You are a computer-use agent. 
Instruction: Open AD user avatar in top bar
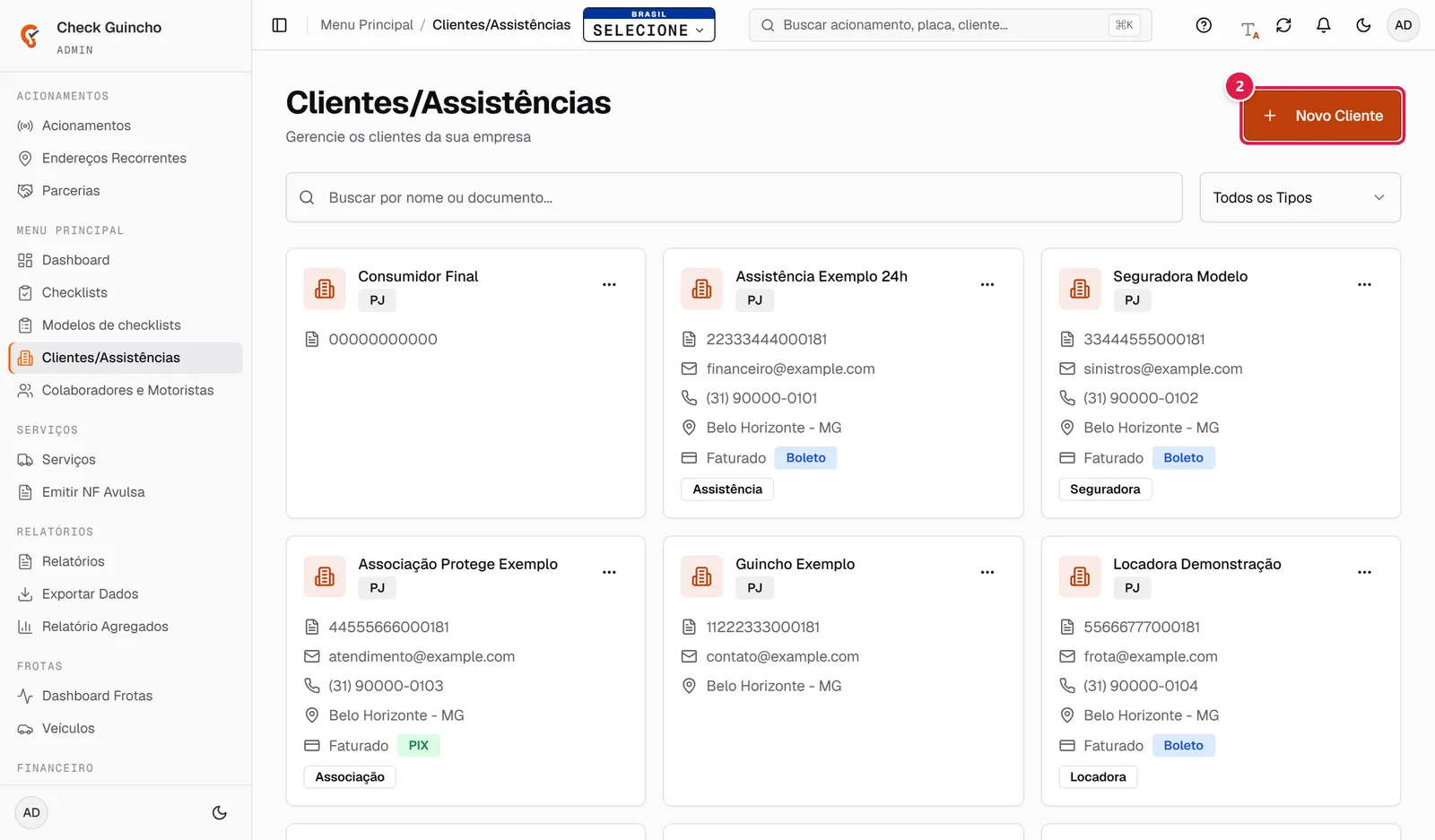tap(1404, 25)
